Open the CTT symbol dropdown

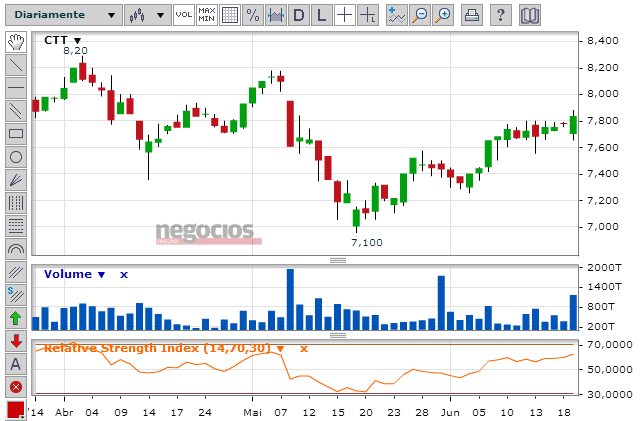pos(77,41)
